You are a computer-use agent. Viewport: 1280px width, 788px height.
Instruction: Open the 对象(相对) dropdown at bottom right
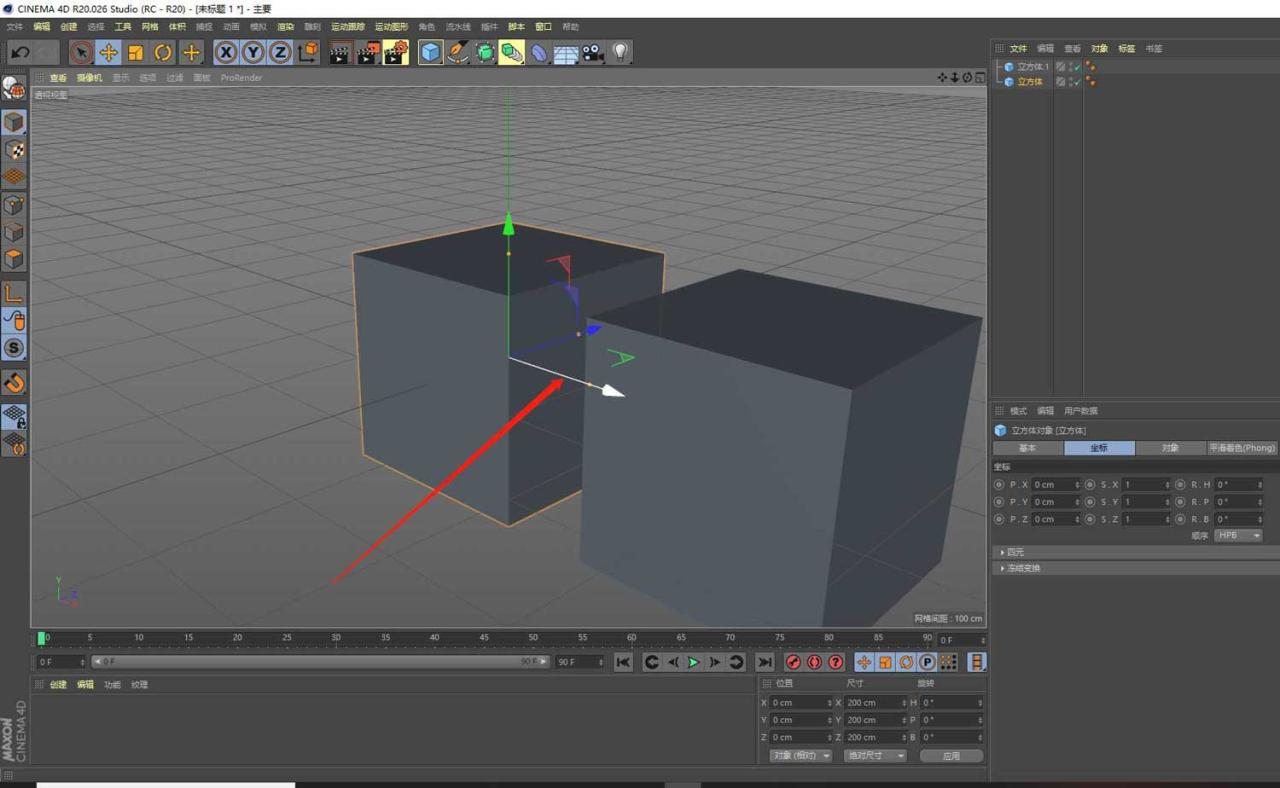(x=798, y=755)
